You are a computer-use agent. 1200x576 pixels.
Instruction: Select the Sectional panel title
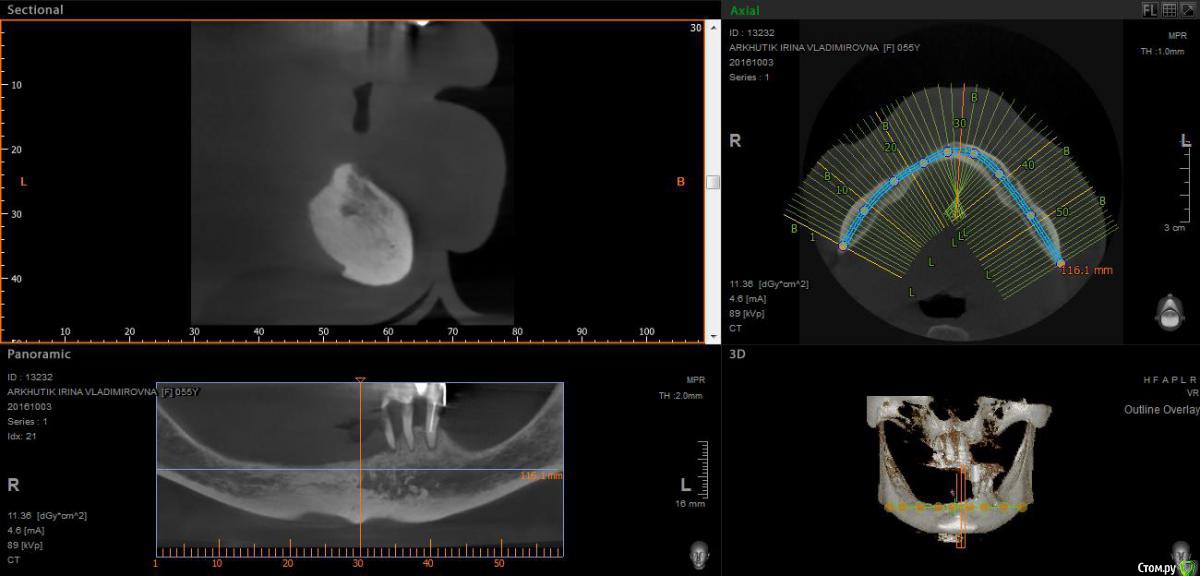click(36, 10)
